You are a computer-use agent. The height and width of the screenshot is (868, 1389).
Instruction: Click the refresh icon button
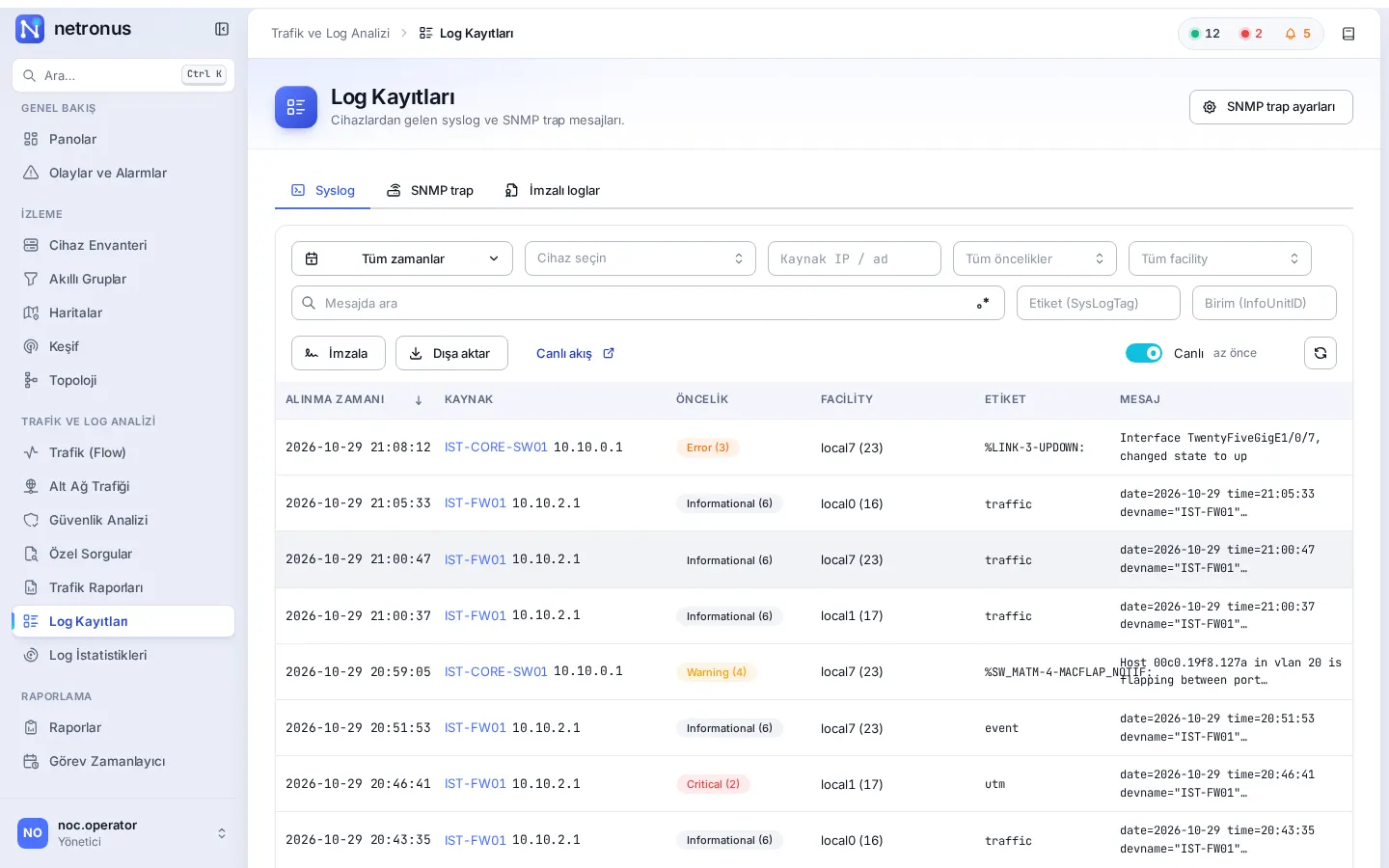pos(1321,353)
